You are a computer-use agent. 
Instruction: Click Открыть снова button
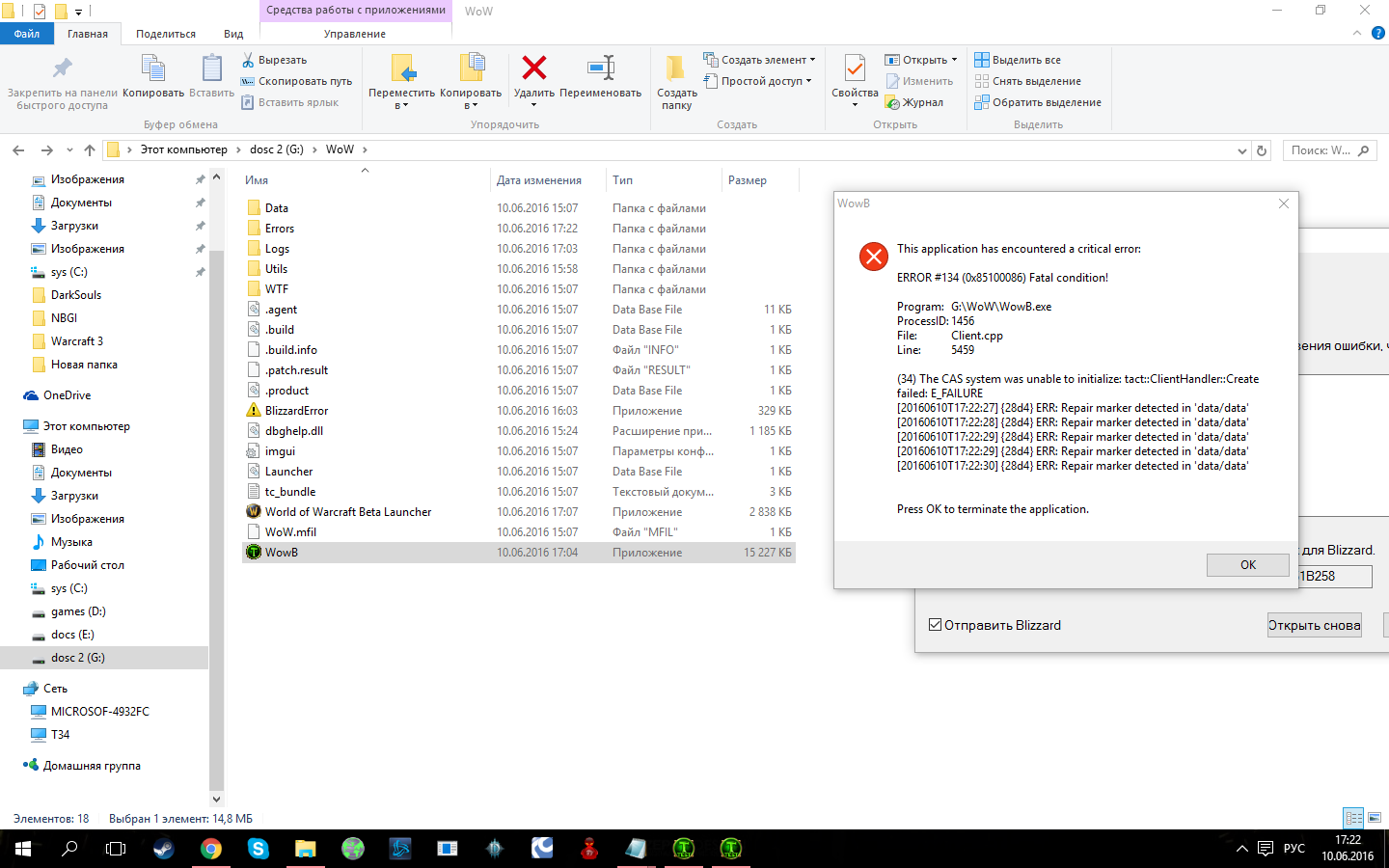click(x=1315, y=625)
